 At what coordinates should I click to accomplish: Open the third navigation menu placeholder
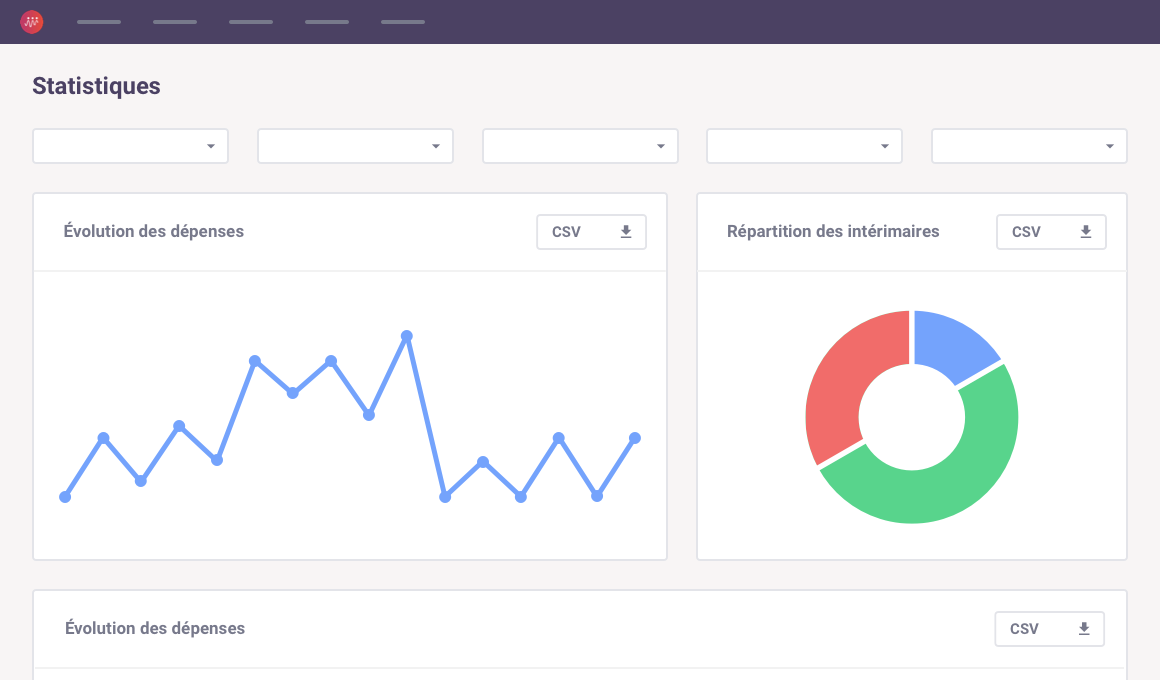(x=251, y=22)
